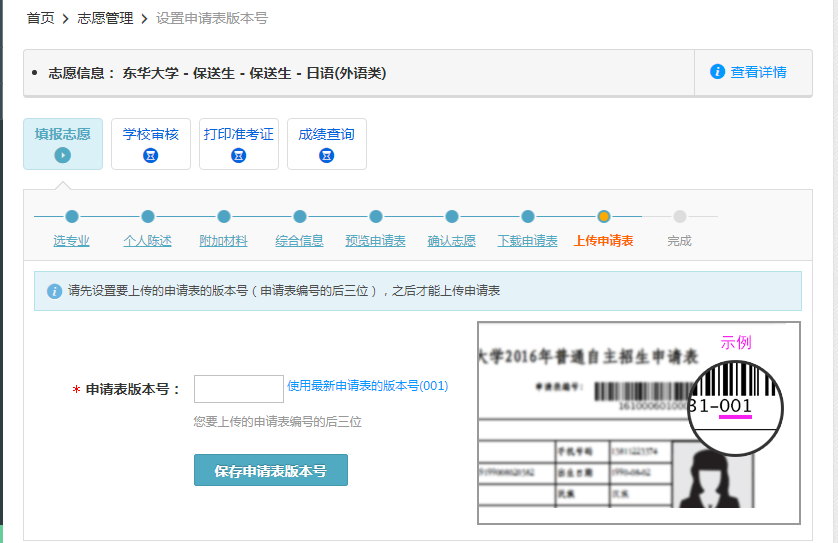The width and height of the screenshot is (838, 543).
Task: Go to 志愿管理 in the breadcrumb
Action: [105, 18]
